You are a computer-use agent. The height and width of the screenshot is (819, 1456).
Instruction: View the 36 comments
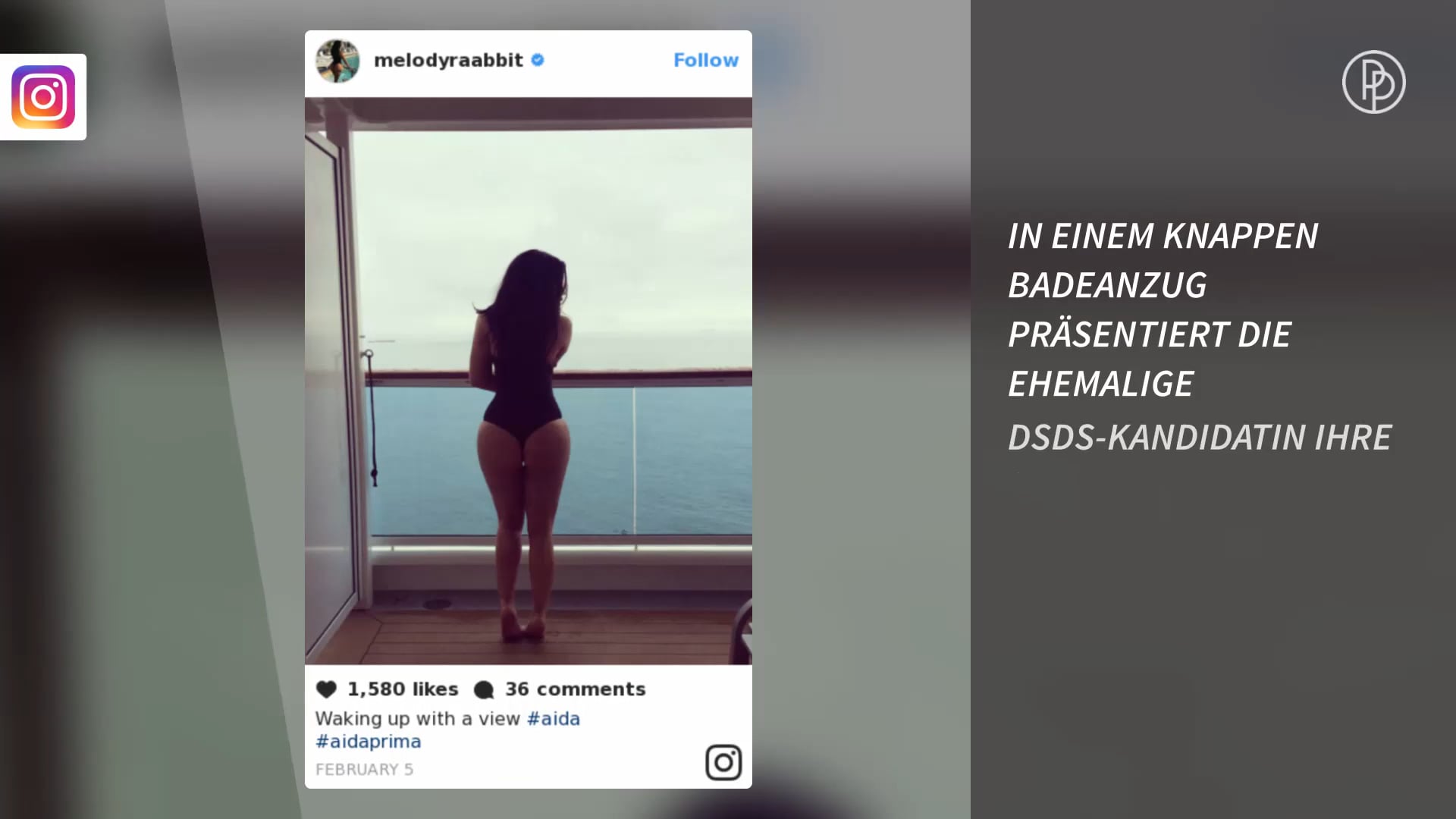[575, 689]
